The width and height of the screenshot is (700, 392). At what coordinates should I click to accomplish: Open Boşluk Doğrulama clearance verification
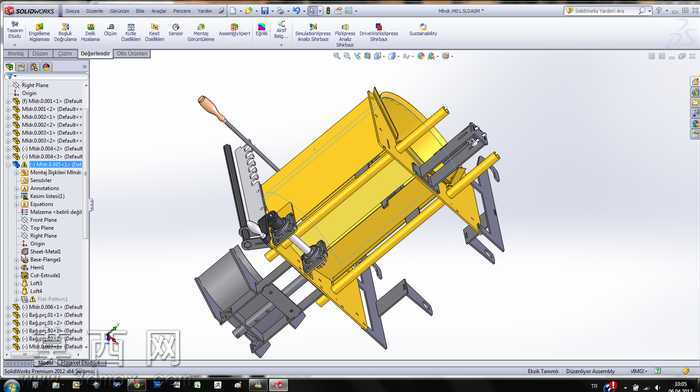pyautogui.click(x=65, y=33)
